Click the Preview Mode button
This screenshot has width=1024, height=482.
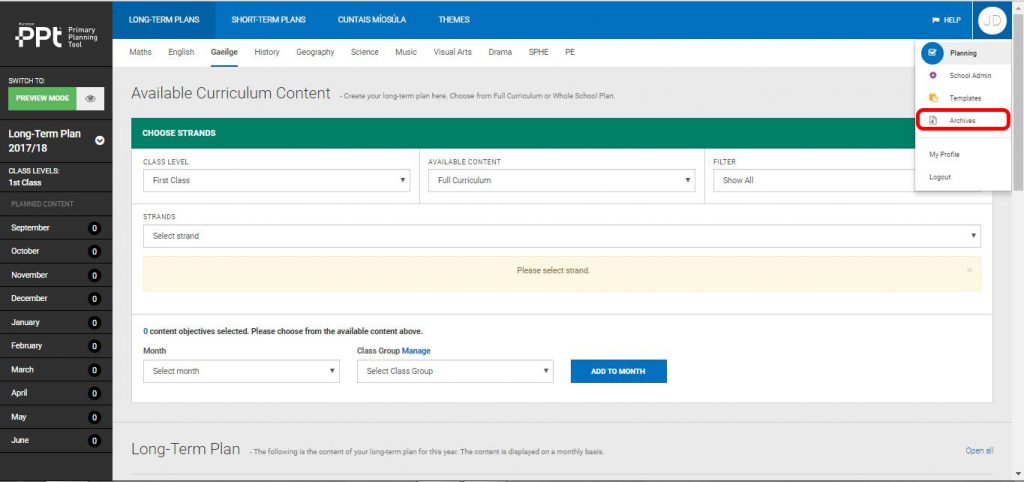coord(42,99)
